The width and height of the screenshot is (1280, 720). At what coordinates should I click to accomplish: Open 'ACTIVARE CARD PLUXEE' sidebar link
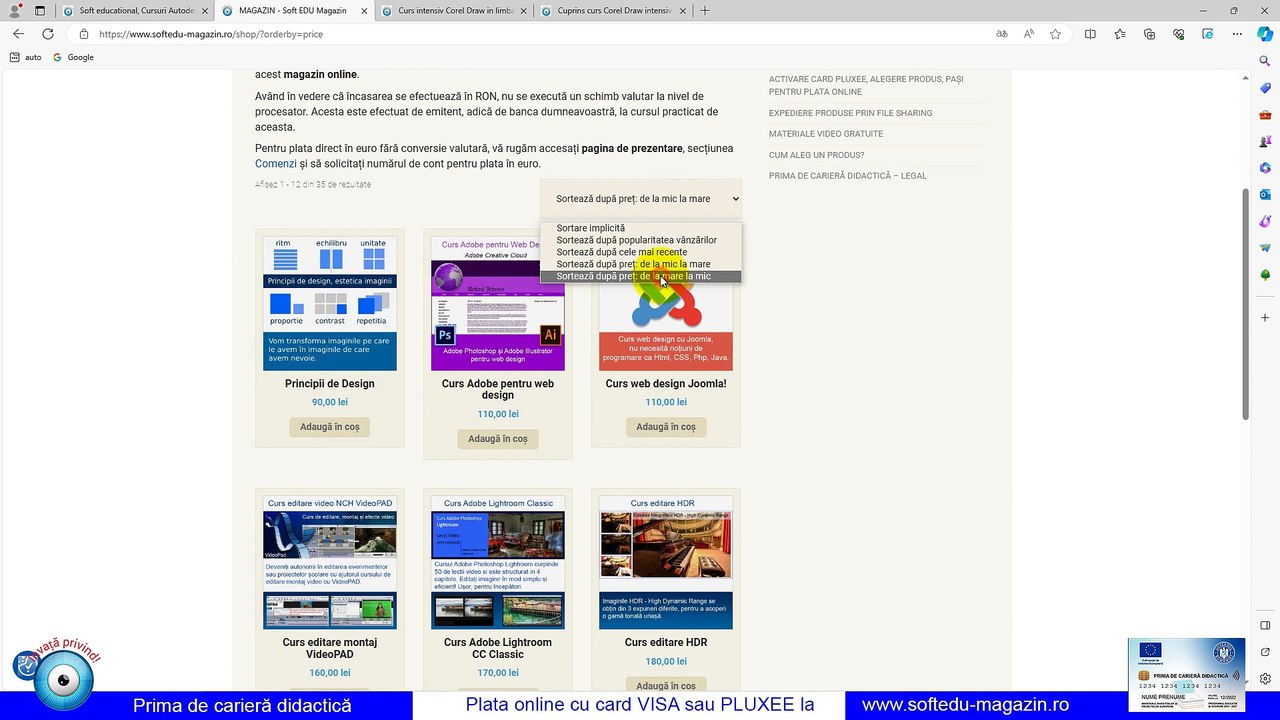pyautogui.click(x=866, y=85)
